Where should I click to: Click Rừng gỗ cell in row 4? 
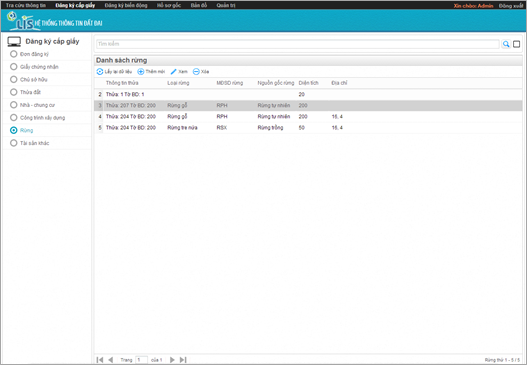point(177,117)
